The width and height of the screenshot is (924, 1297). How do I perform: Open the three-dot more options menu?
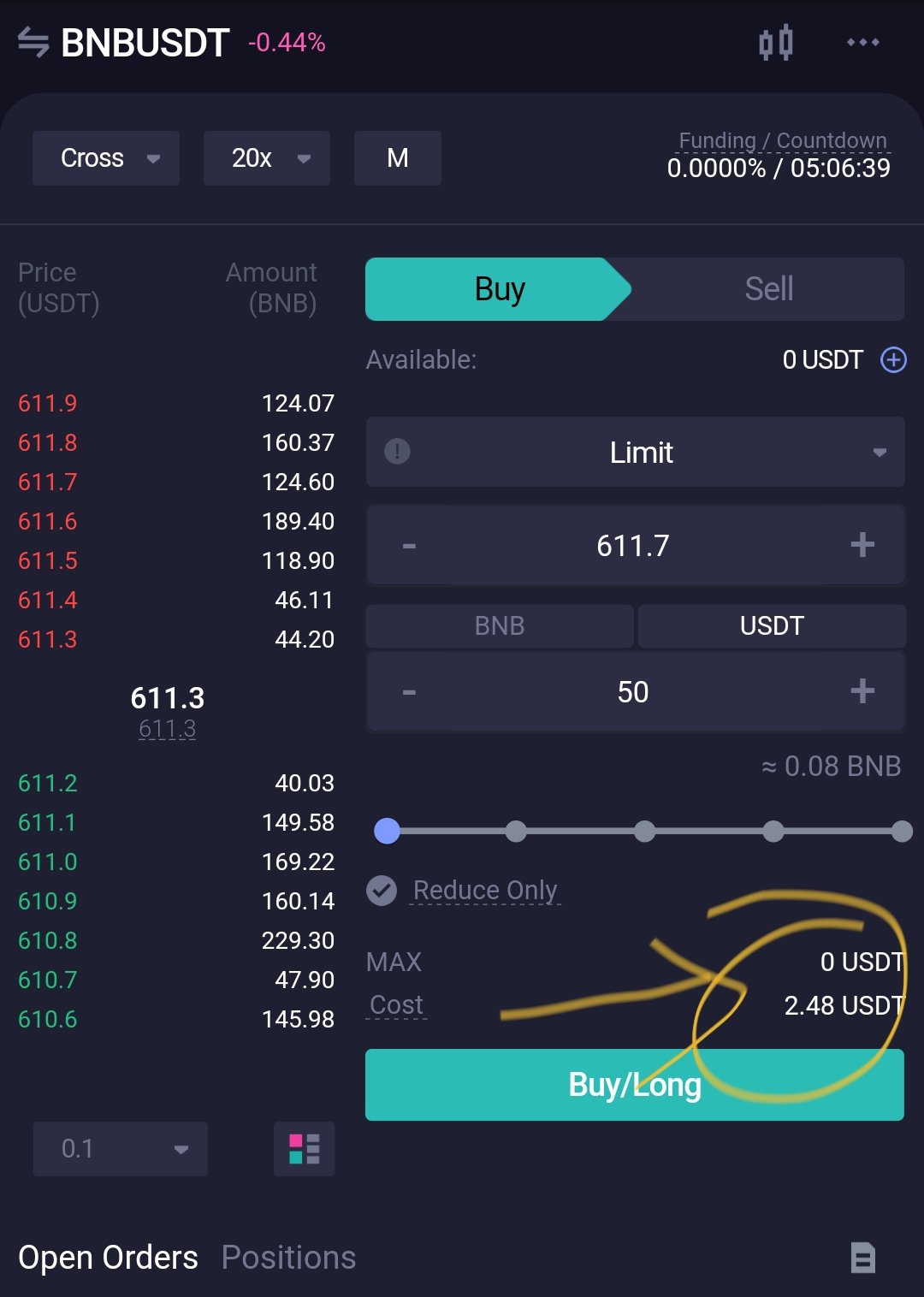click(862, 43)
